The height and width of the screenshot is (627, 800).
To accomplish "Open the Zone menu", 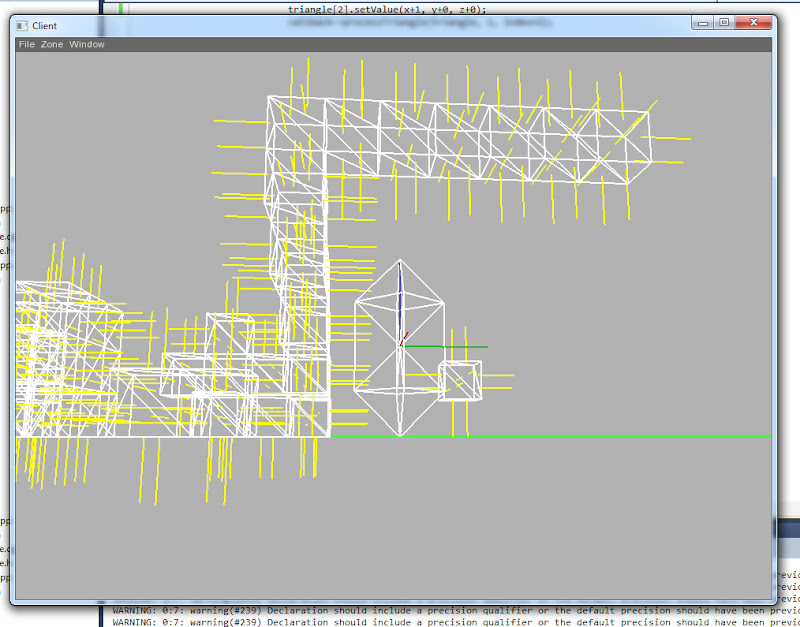I will coord(51,44).
